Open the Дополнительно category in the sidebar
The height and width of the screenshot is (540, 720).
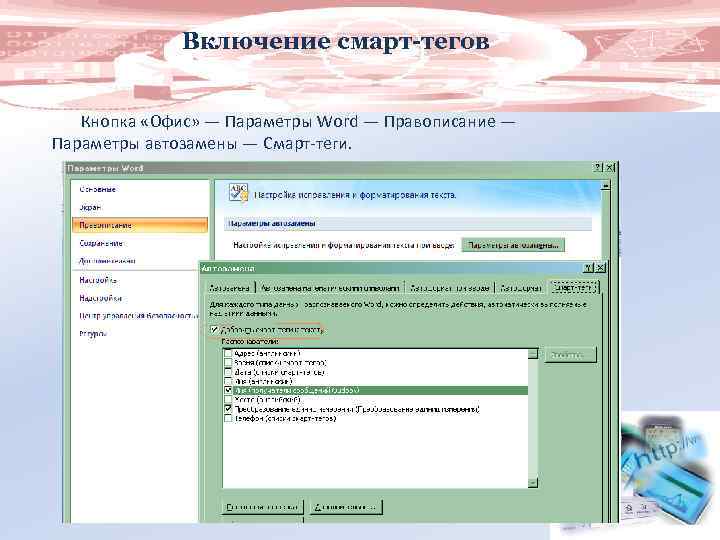coord(107,261)
